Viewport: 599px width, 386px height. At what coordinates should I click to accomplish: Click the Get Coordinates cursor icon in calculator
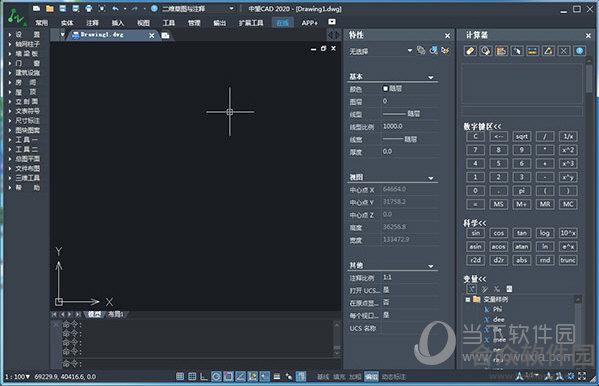[517, 51]
